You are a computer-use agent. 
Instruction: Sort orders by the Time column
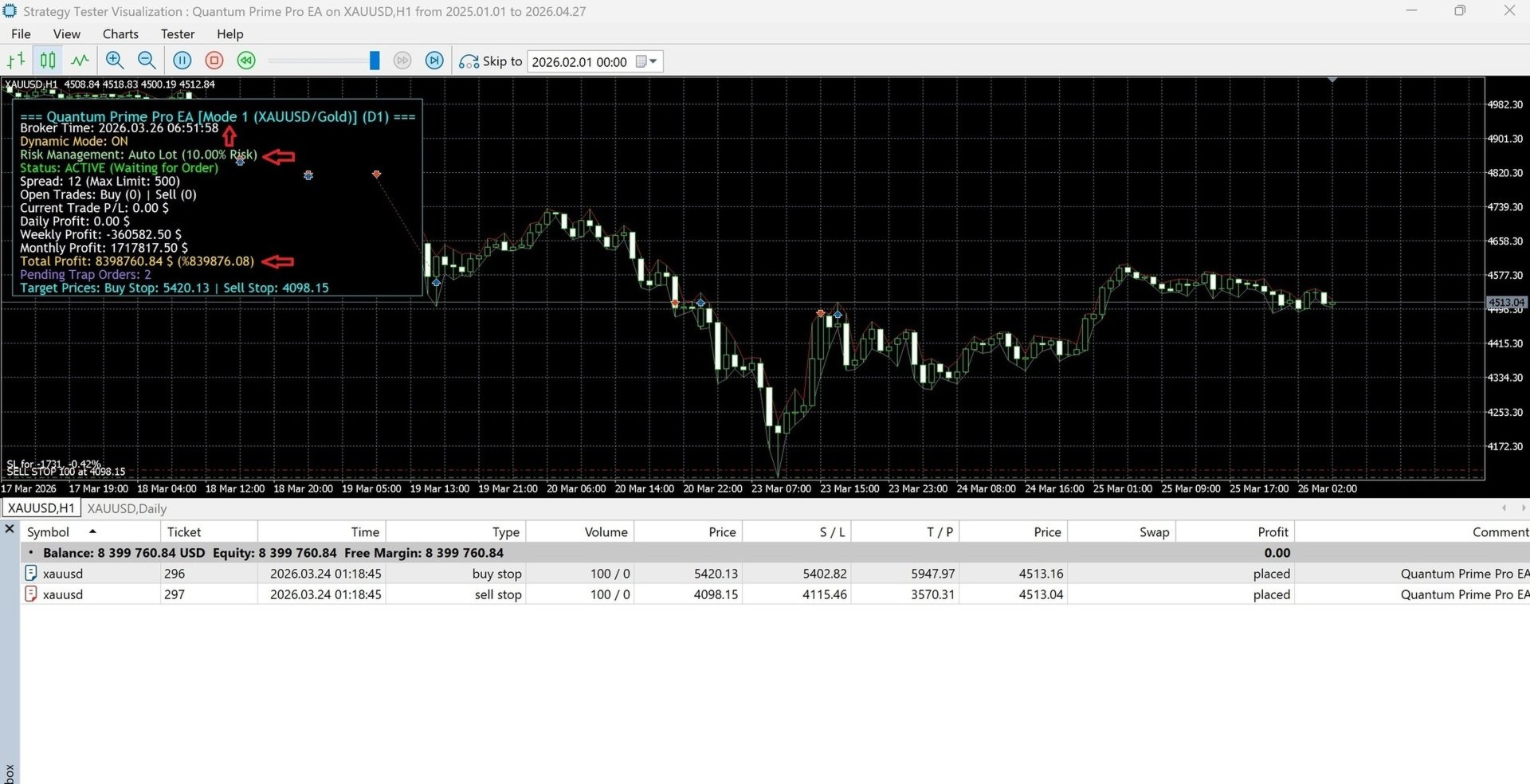pos(321,532)
